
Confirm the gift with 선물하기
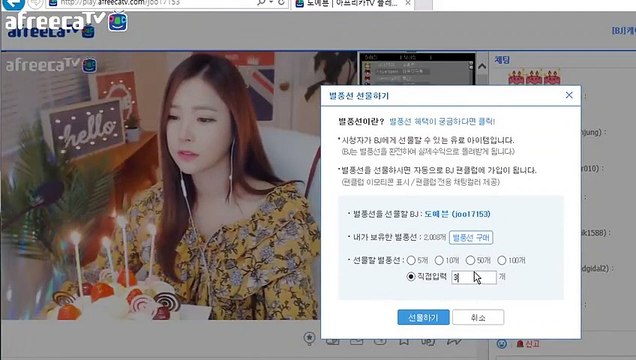(423, 317)
